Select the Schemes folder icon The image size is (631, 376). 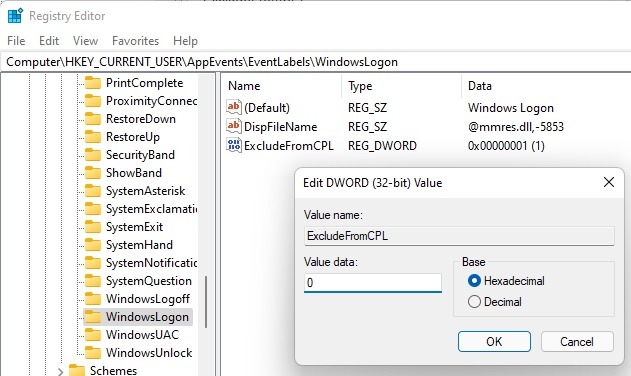pos(77,370)
